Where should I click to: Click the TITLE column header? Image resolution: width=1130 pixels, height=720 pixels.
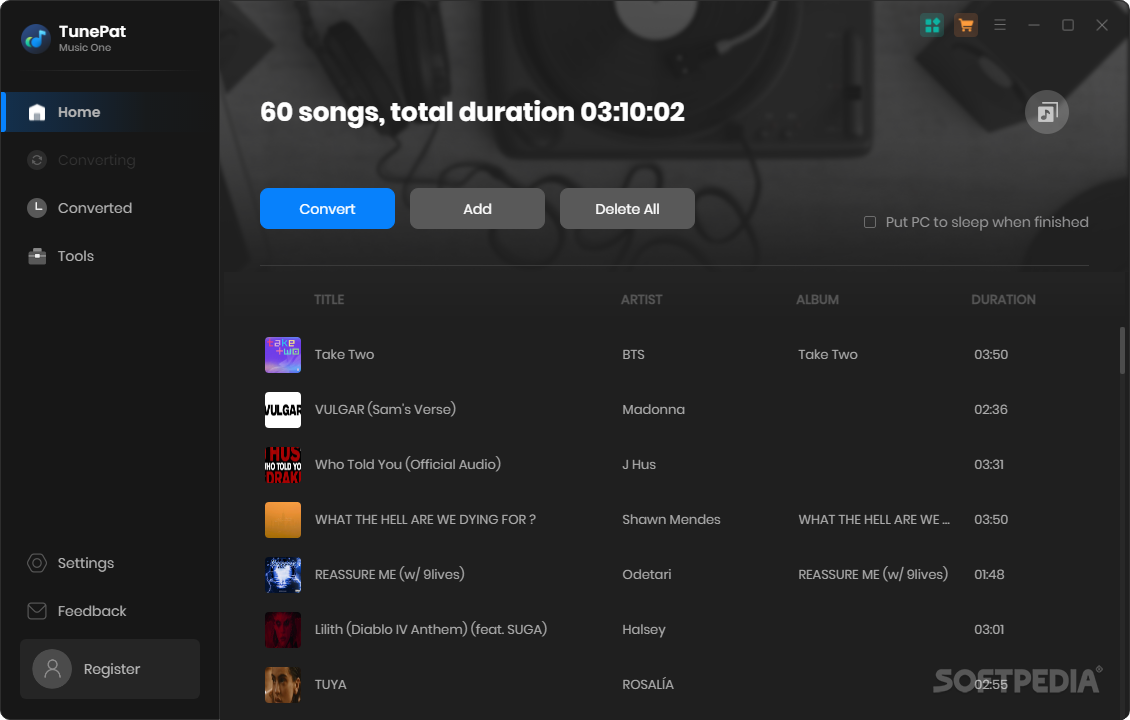click(329, 299)
